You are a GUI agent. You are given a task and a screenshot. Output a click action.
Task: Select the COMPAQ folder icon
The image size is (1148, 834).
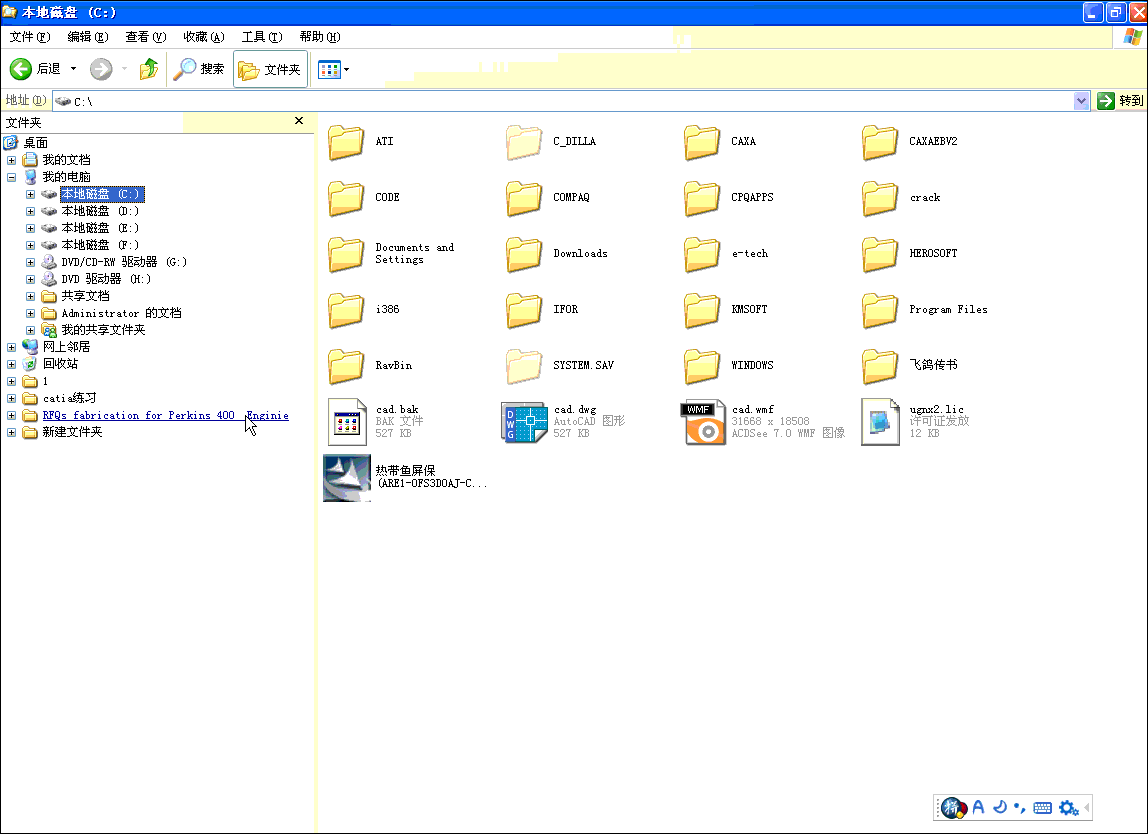click(x=523, y=198)
